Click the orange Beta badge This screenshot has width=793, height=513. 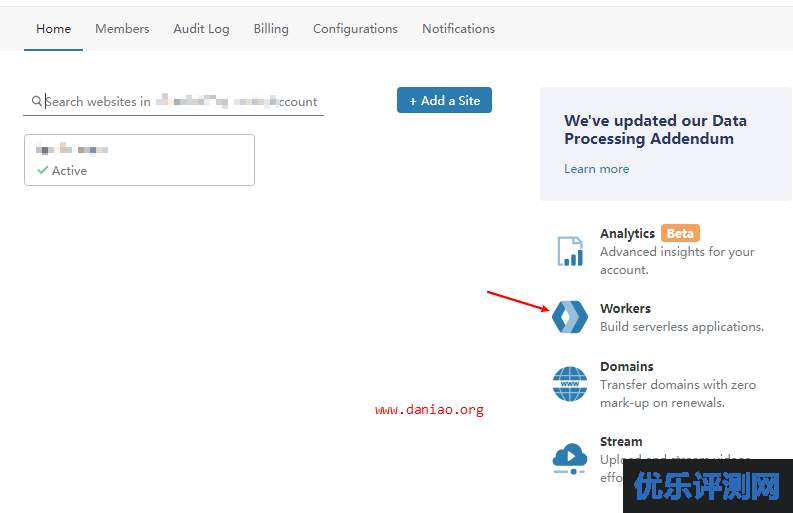(680, 233)
